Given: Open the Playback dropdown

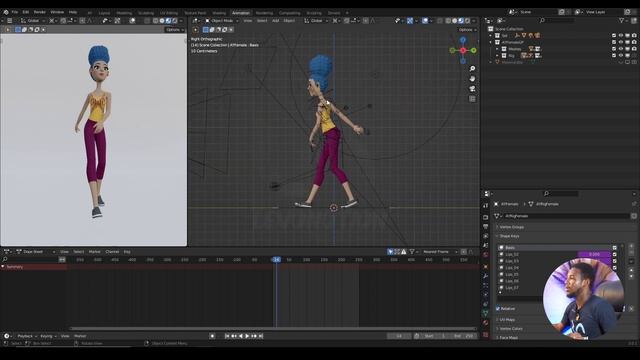Looking at the screenshot, I should click(27, 336).
